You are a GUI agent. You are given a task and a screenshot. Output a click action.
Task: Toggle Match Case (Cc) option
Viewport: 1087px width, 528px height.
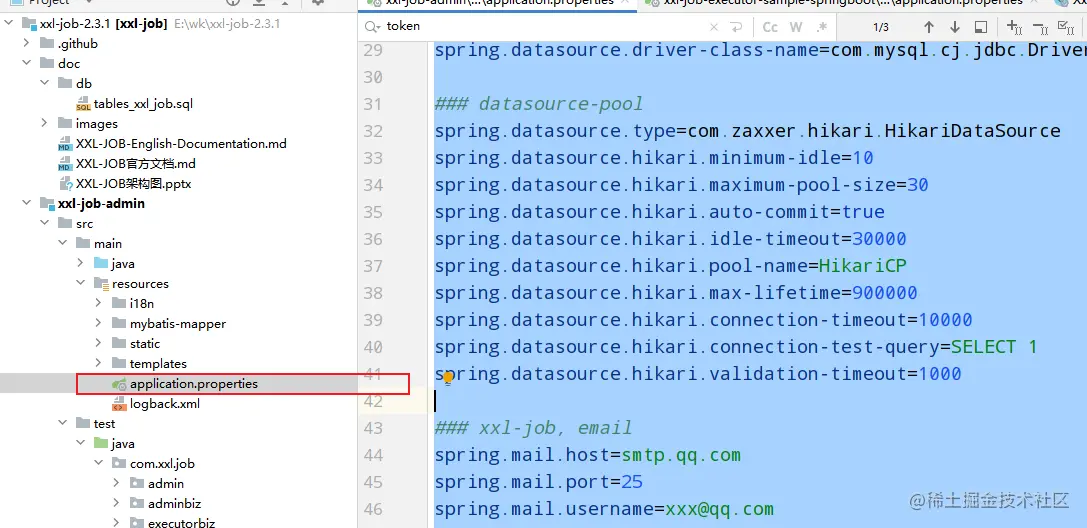770,27
